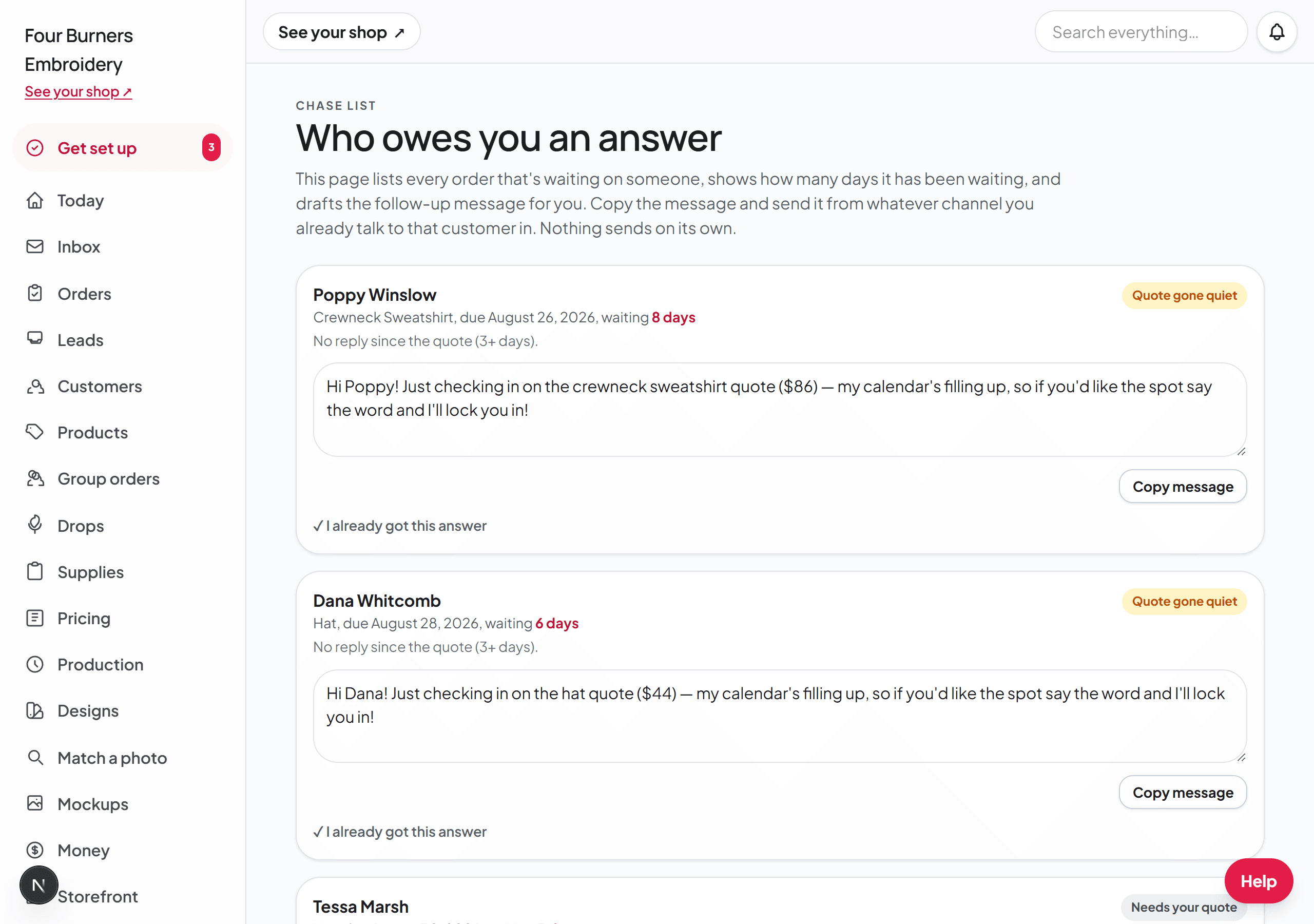Mark Dana Whitcomb's answer as already received
The width and height of the screenshot is (1314, 924).
point(399,831)
